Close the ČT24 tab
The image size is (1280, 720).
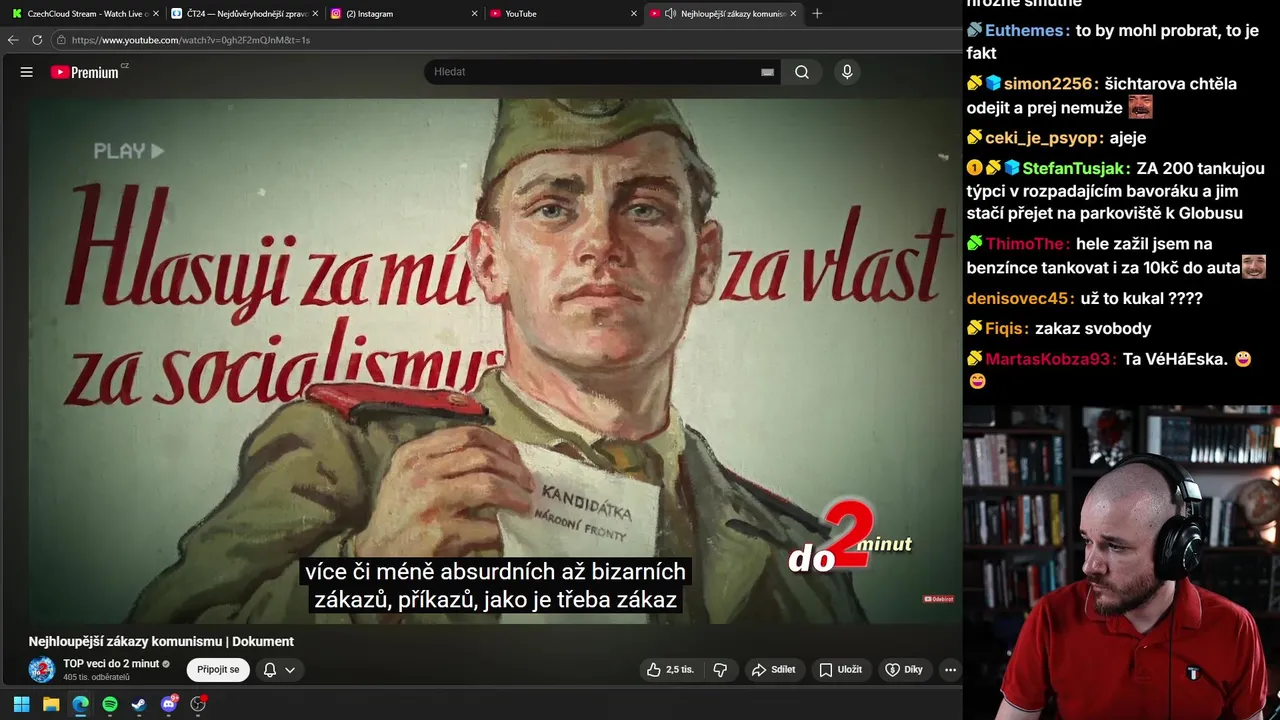coord(315,14)
